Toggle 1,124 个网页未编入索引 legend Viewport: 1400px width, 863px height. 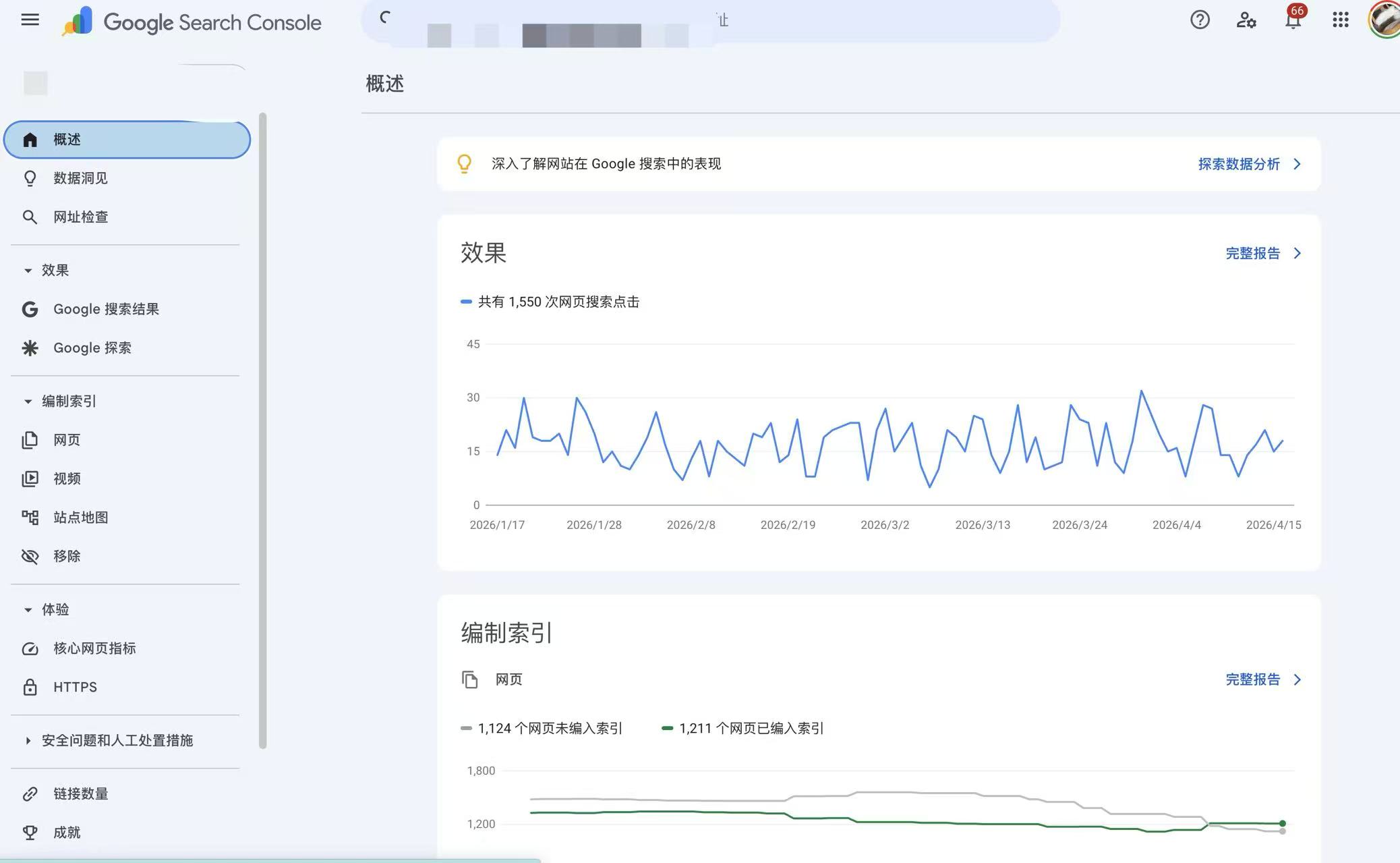pos(542,728)
